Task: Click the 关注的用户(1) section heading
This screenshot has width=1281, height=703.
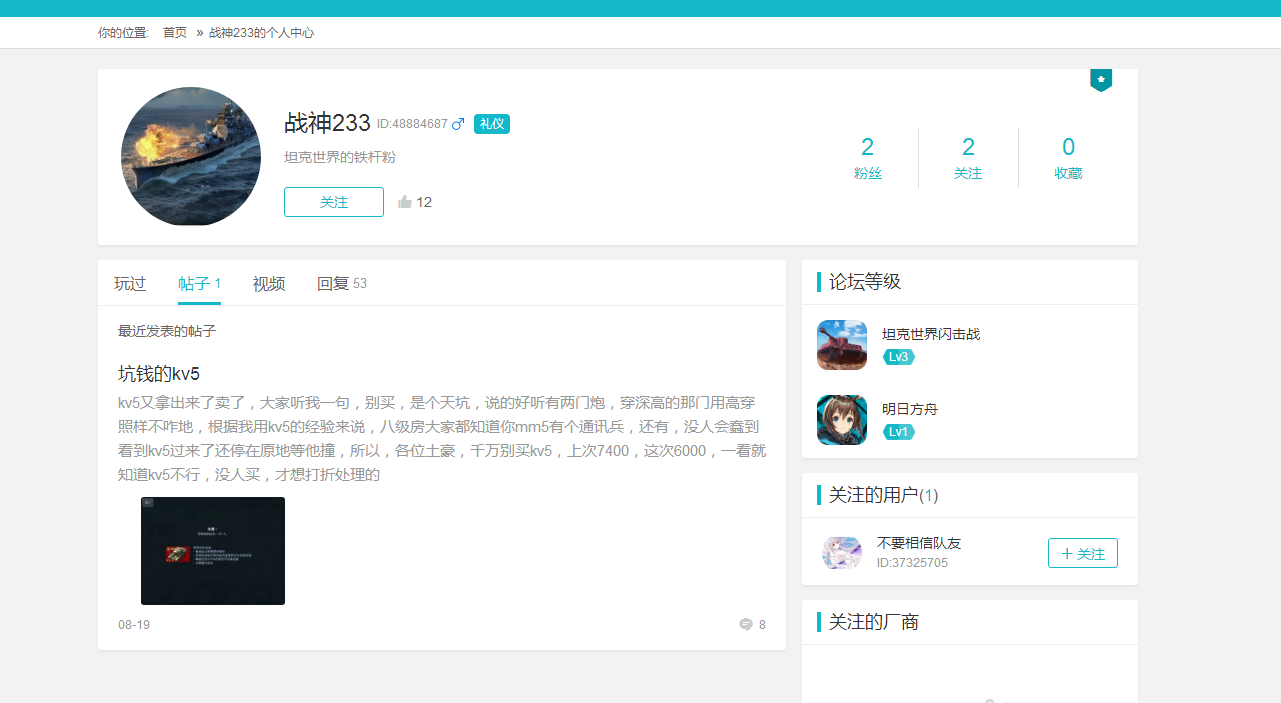Action: 883,495
